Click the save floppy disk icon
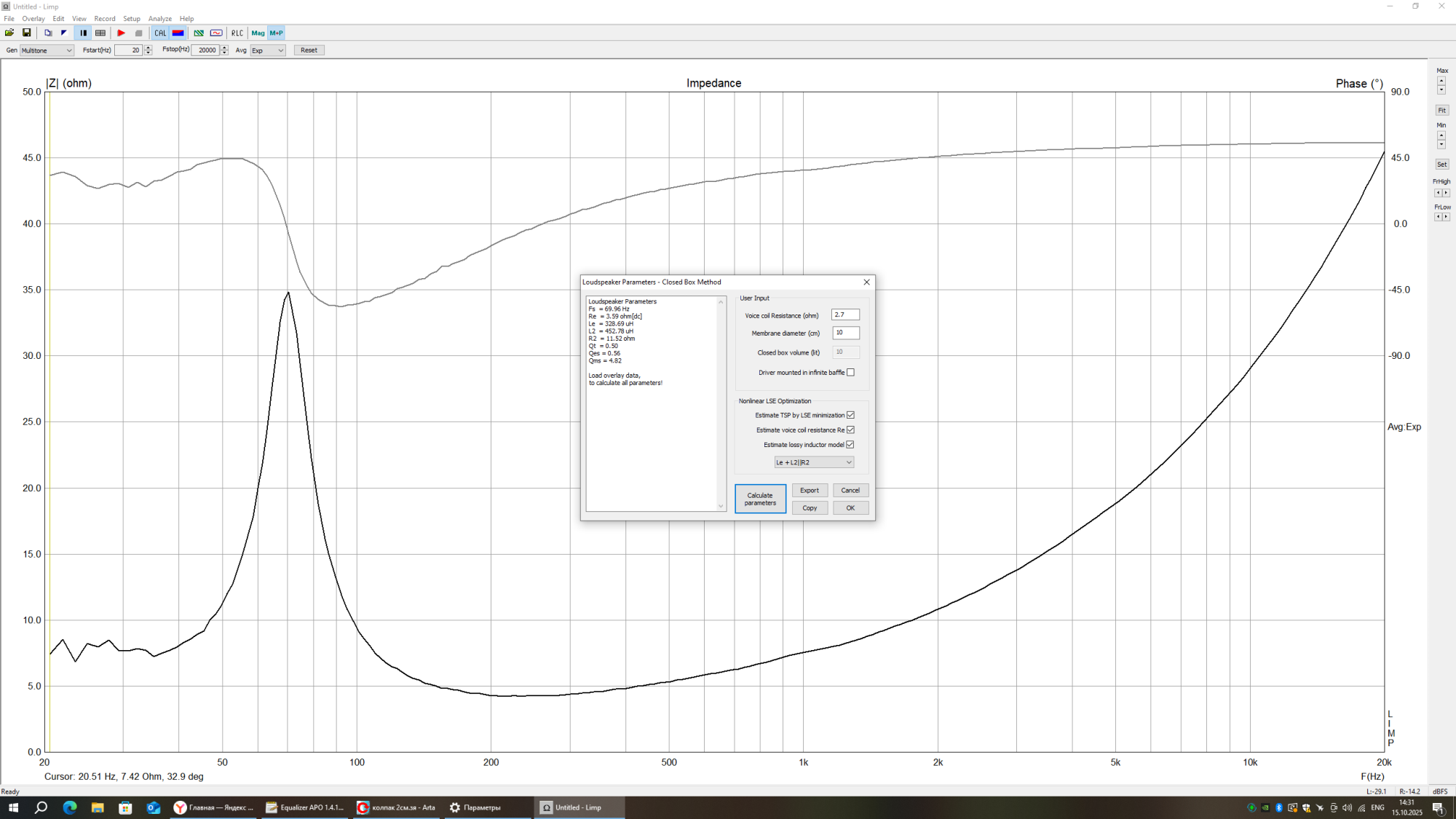The width and height of the screenshot is (1456, 819). click(27, 33)
